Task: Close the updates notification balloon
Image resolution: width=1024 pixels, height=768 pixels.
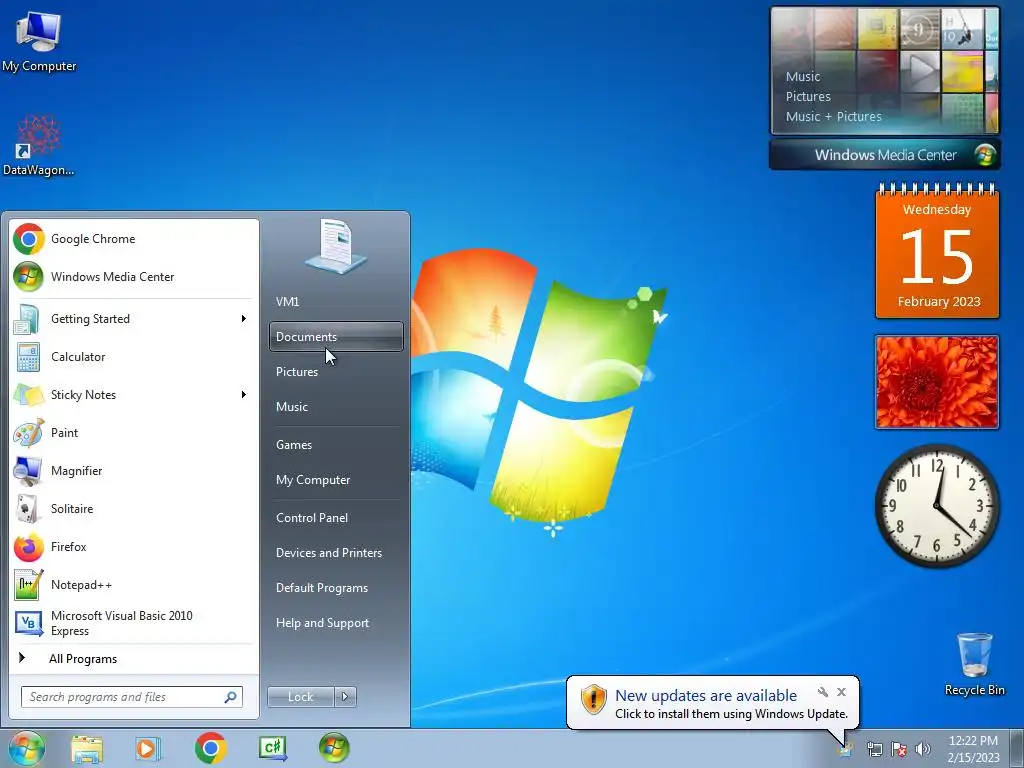Action: [841, 692]
